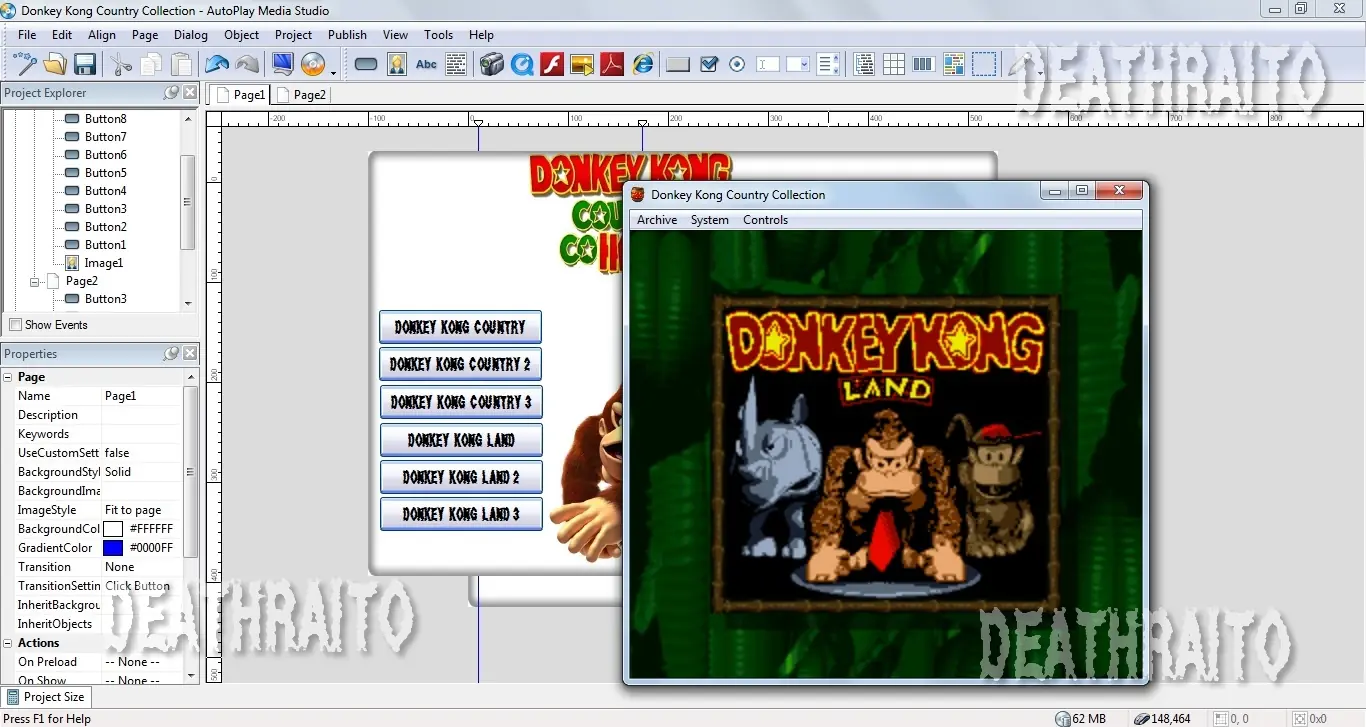Open the Publish menu
The image size is (1366, 727).
point(347,34)
